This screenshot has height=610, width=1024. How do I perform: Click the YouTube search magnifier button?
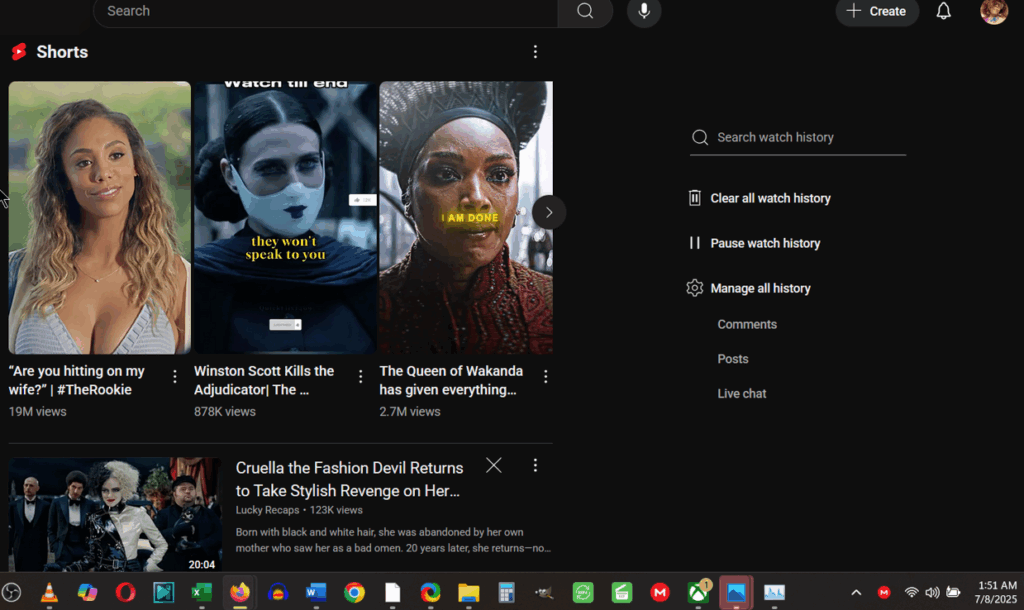tap(585, 11)
